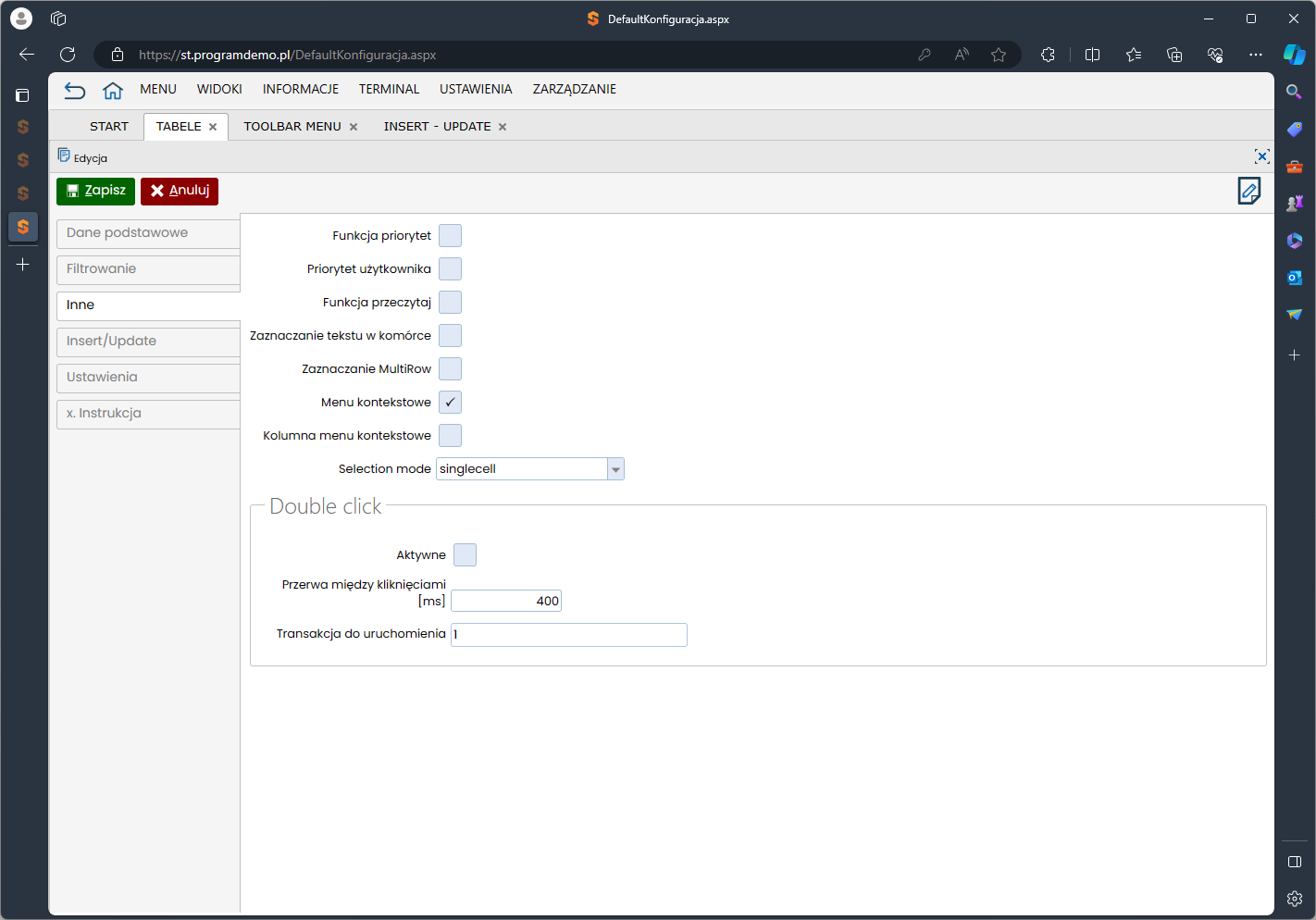The height and width of the screenshot is (920, 1316).
Task: Open TERMINAL menu
Action: pos(390,89)
